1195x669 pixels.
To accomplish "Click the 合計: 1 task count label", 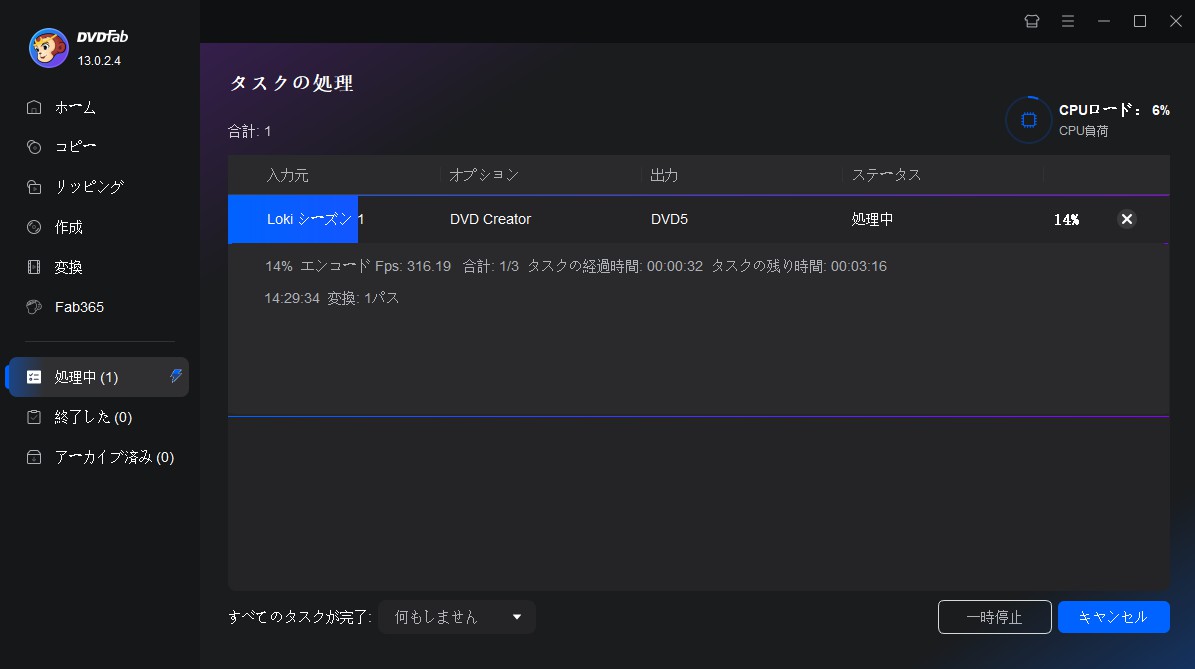I will click(249, 131).
